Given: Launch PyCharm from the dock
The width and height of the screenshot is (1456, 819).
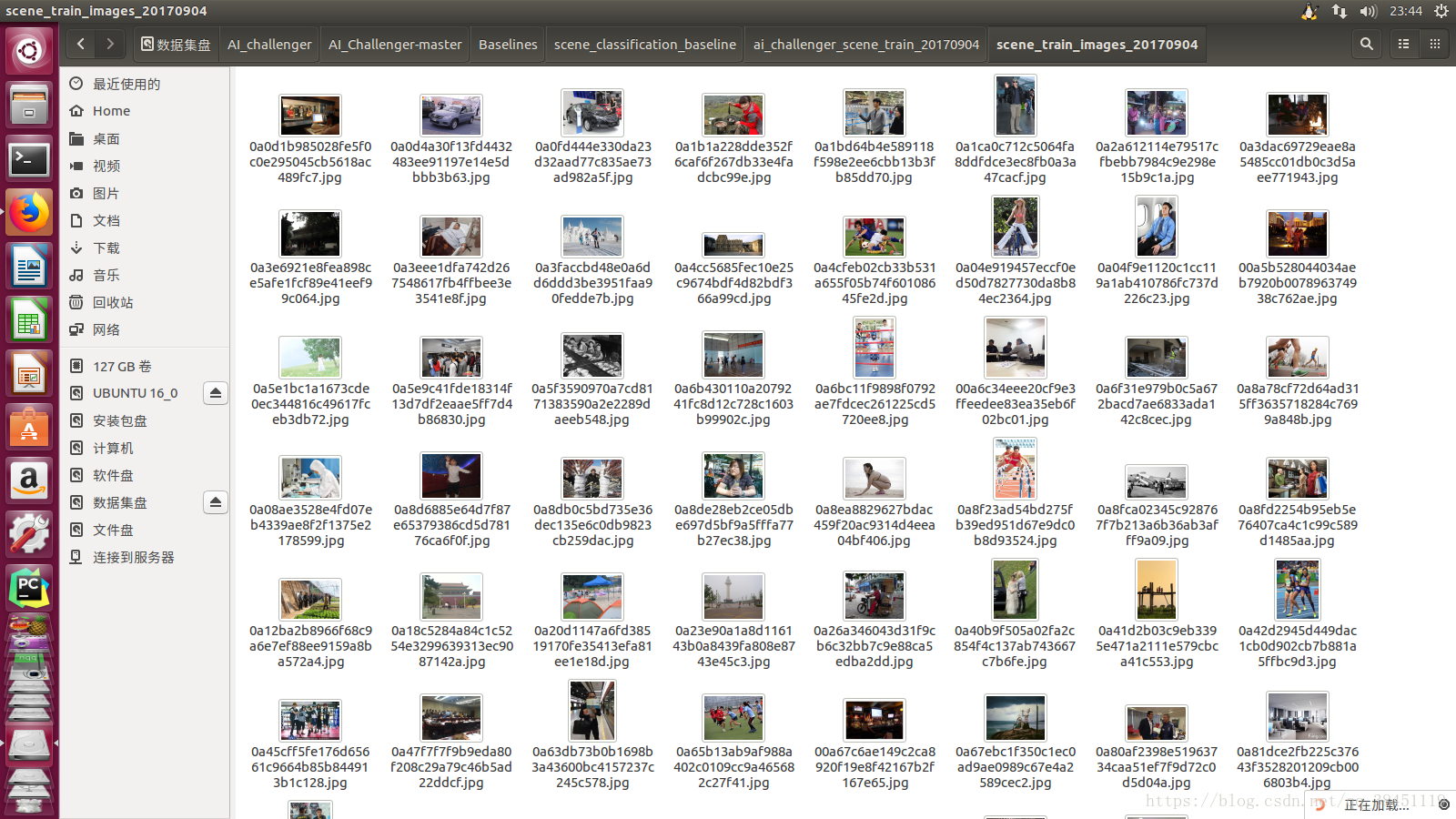Looking at the screenshot, I should coord(29,588).
